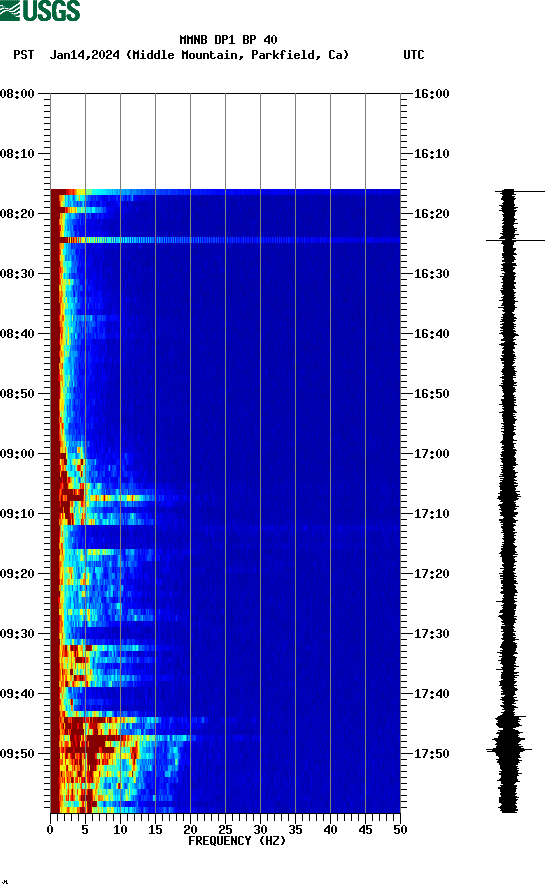Click the 08:10 PST time label
552x893 pixels.
18,154
